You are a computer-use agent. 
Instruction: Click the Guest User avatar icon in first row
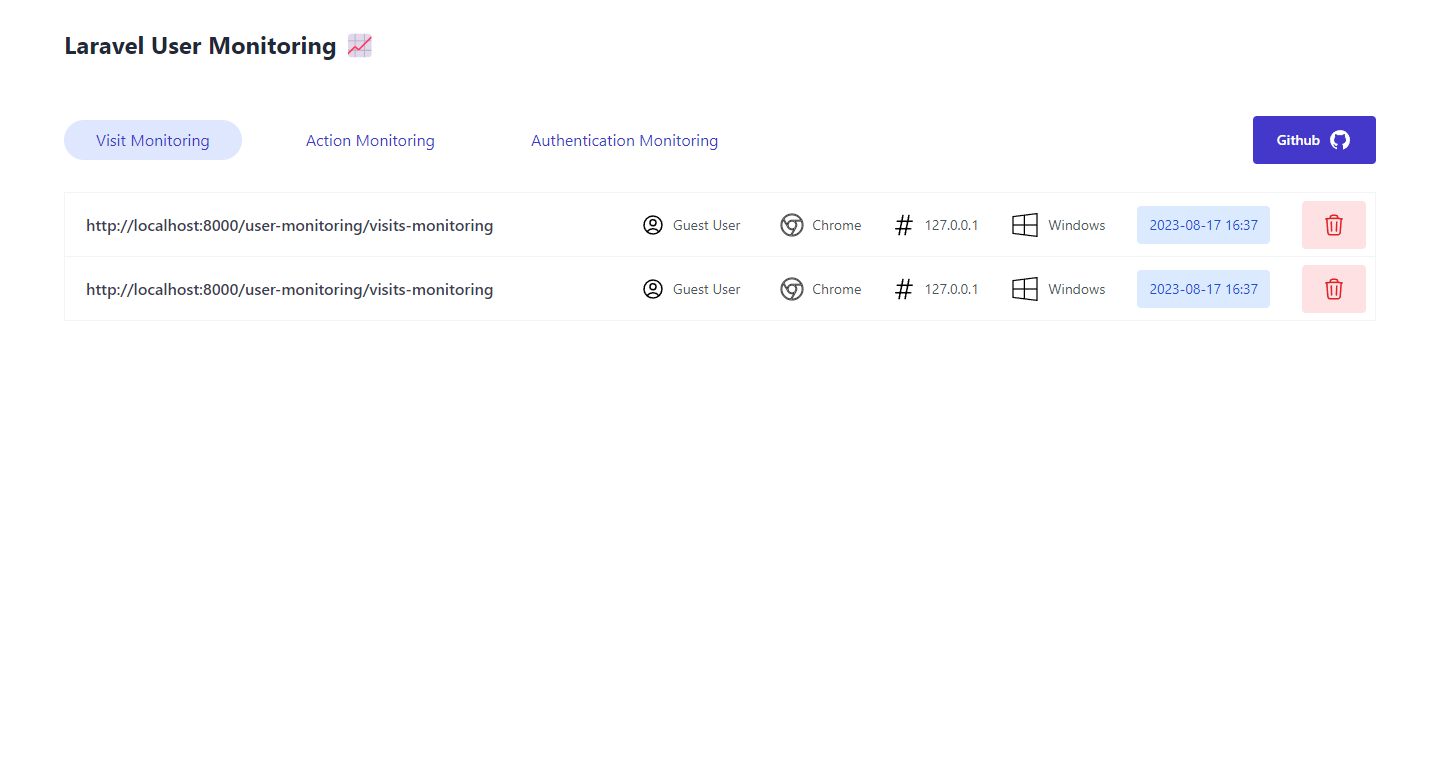pos(653,225)
